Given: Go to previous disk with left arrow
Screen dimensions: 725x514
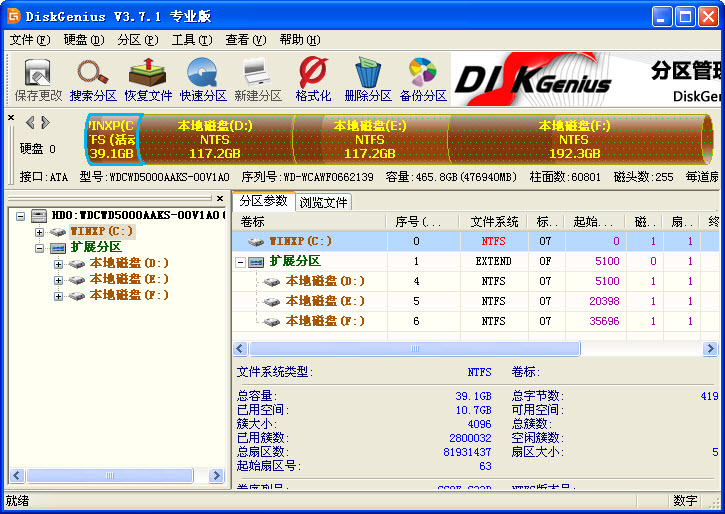Looking at the screenshot, I should (x=30, y=122).
